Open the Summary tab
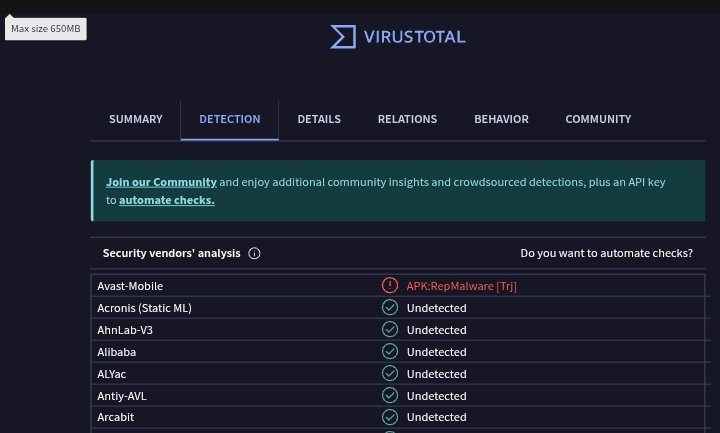The height and width of the screenshot is (433, 720). click(135, 119)
